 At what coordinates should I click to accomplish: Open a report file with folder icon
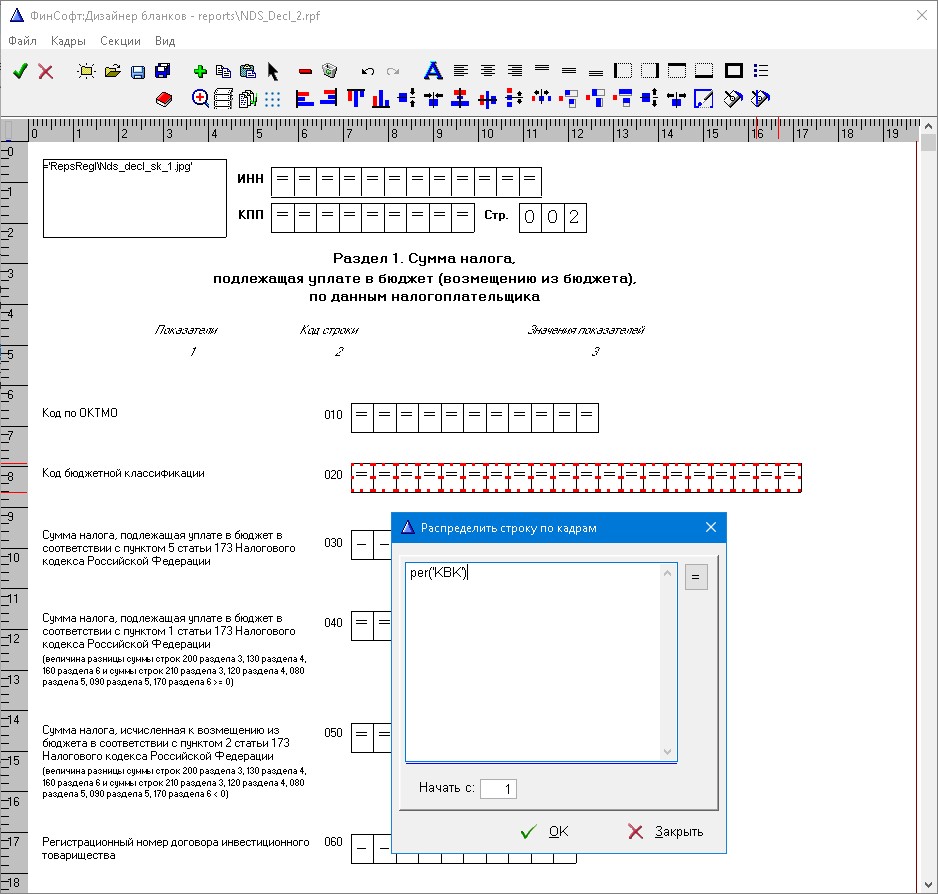(x=112, y=71)
